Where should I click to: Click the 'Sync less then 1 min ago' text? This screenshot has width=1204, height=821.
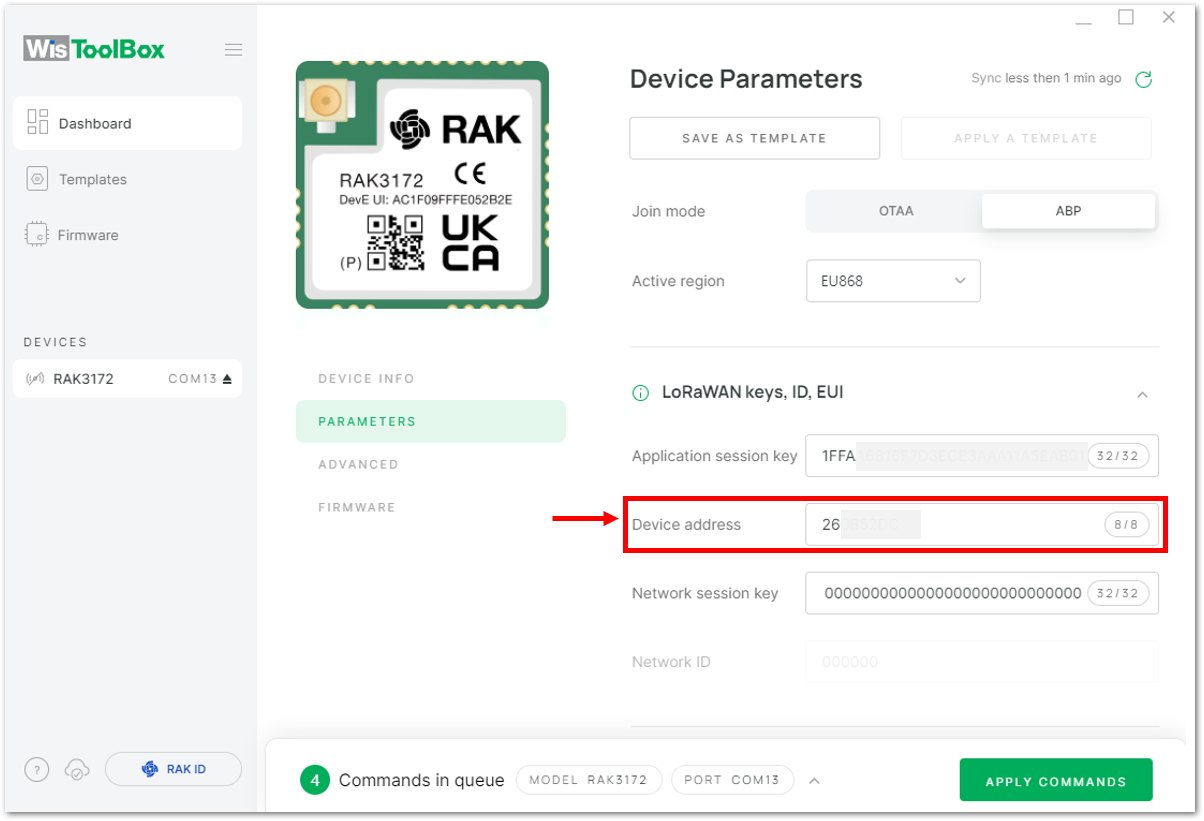[1046, 78]
